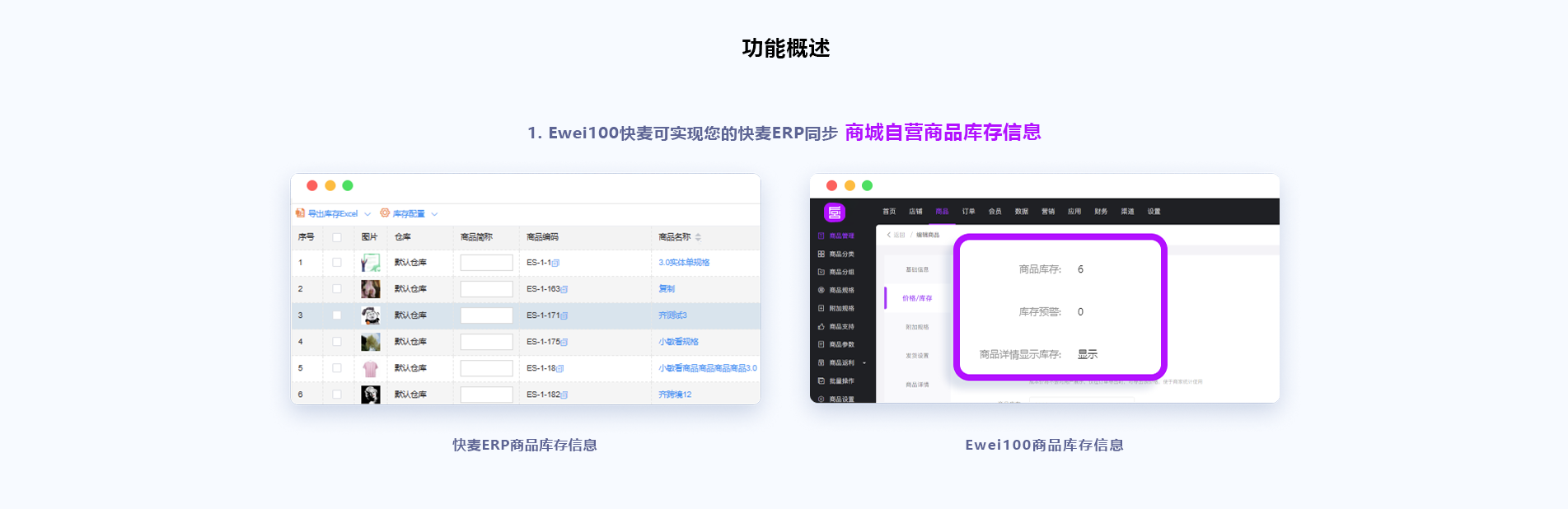Go back using the 返回 breadcrumb link
The height and width of the screenshot is (509, 1568).
pos(896,236)
